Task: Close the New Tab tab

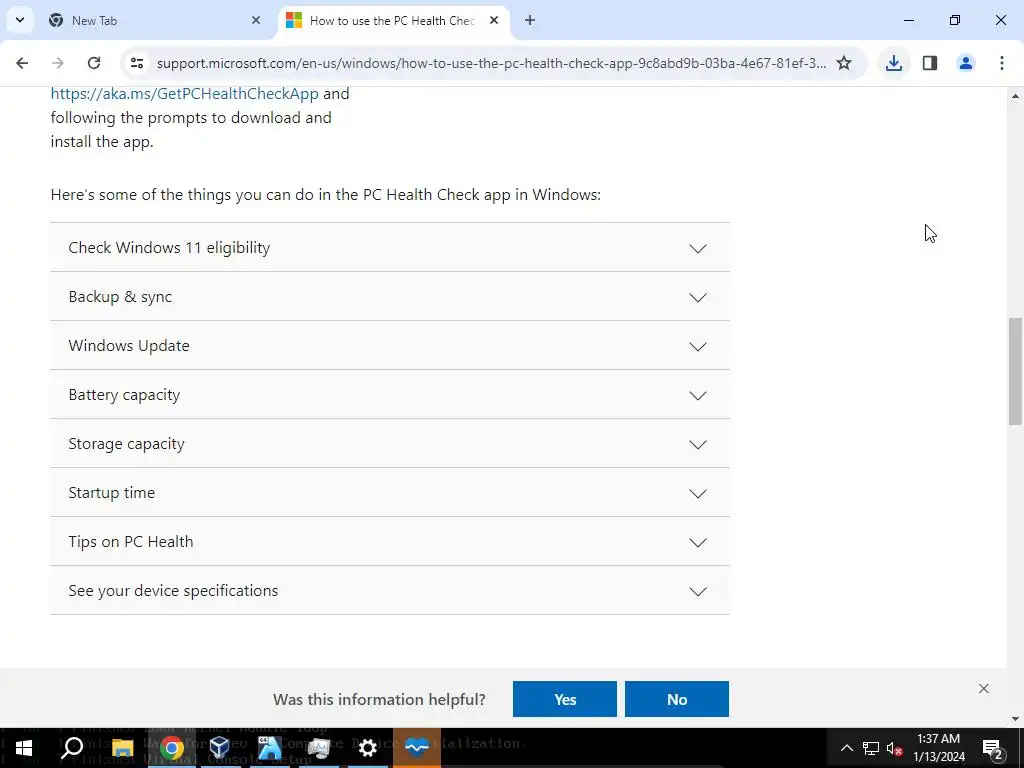Action: pos(256,20)
